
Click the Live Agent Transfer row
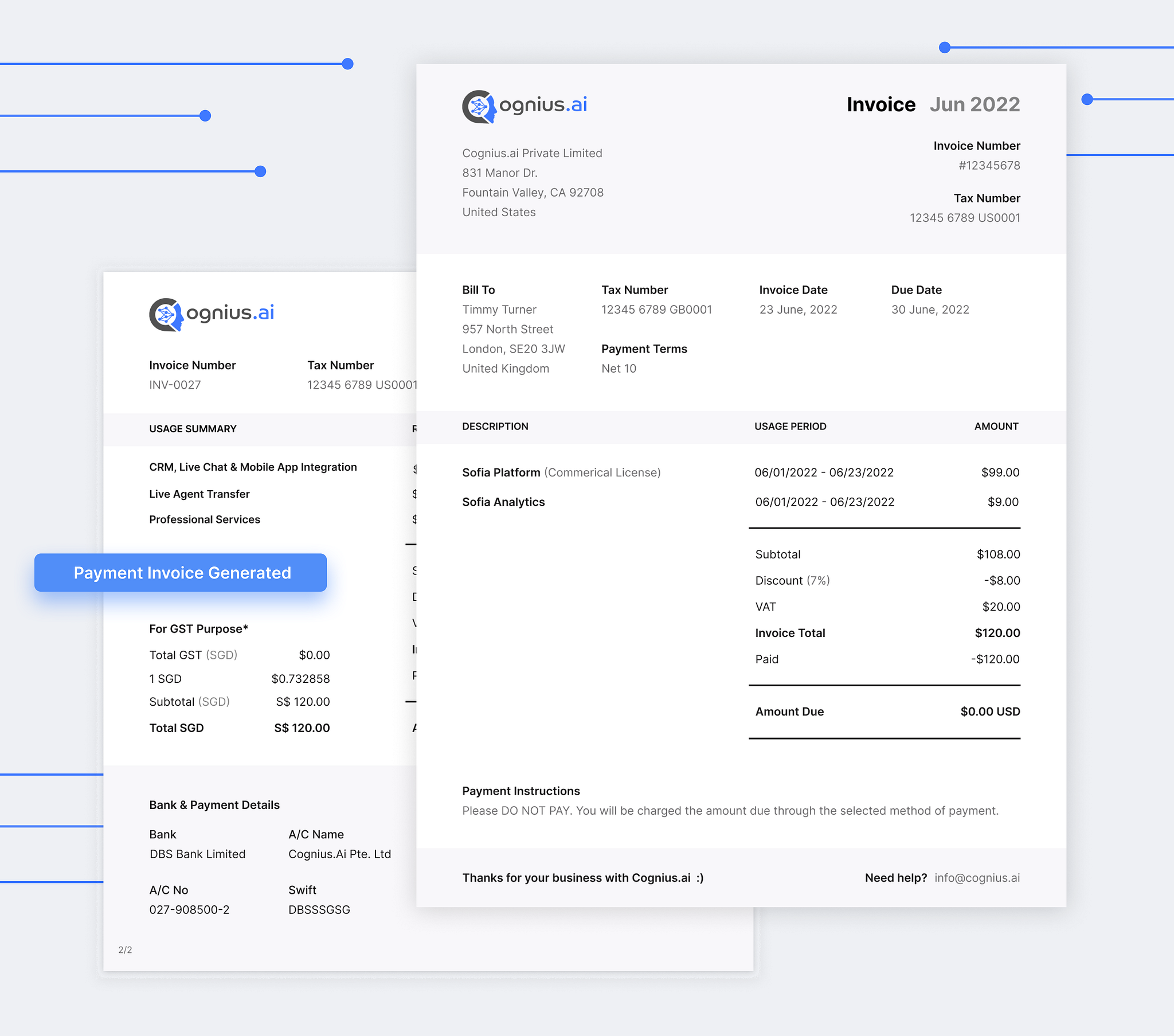pyautogui.click(x=199, y=494)
